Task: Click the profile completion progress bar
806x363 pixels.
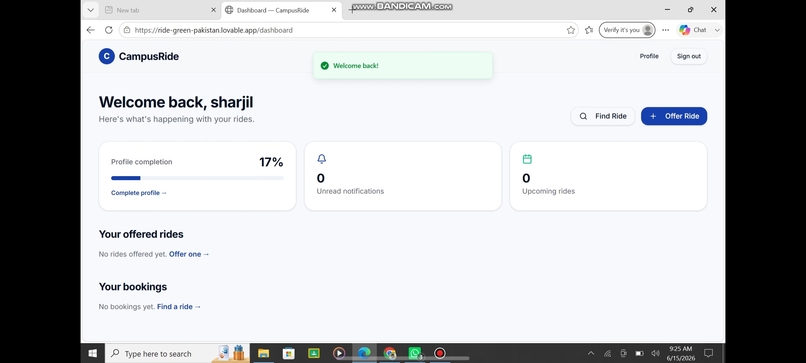Action: (x=197, y=178)
